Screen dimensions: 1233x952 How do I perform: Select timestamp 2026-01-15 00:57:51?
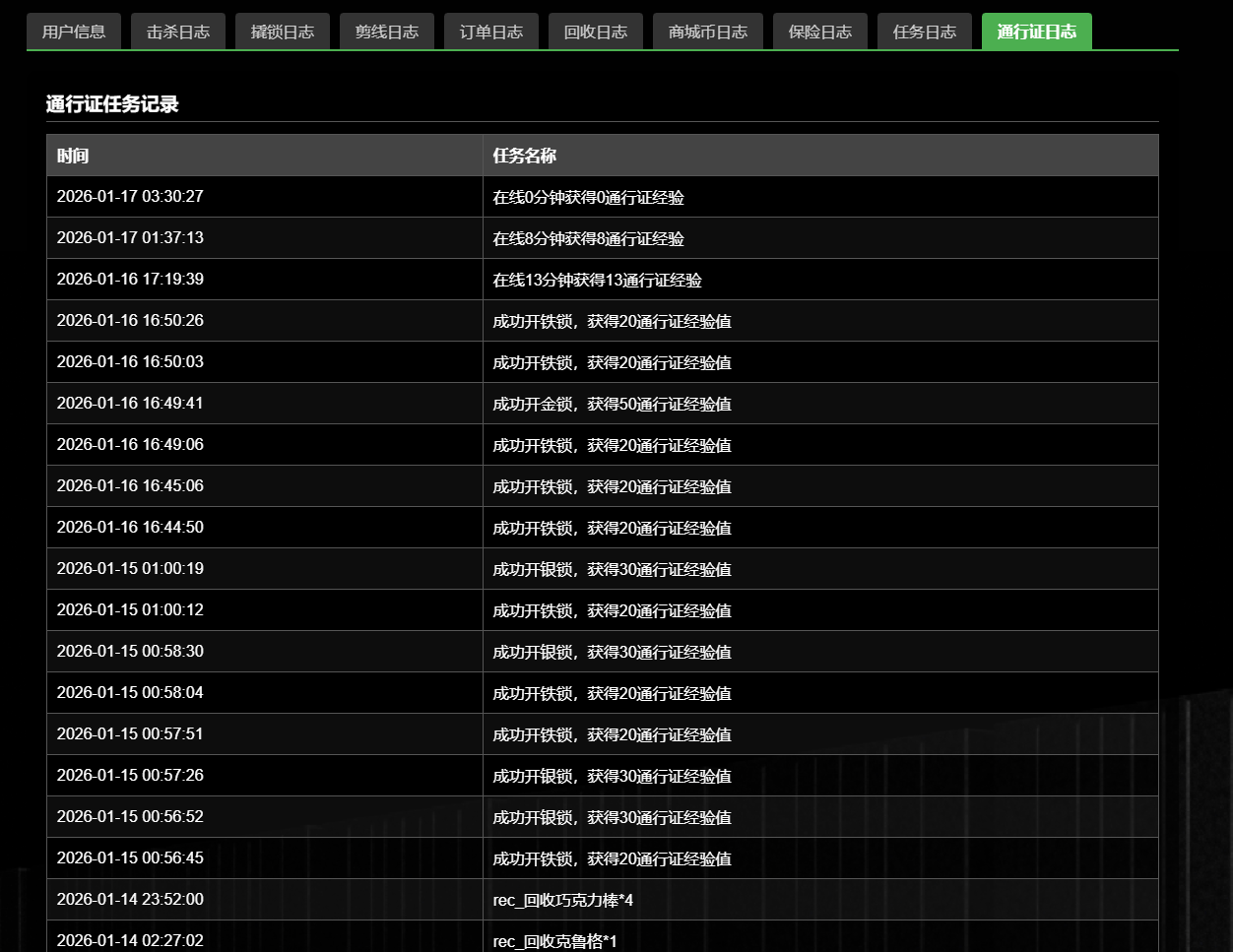click(130, 733)
